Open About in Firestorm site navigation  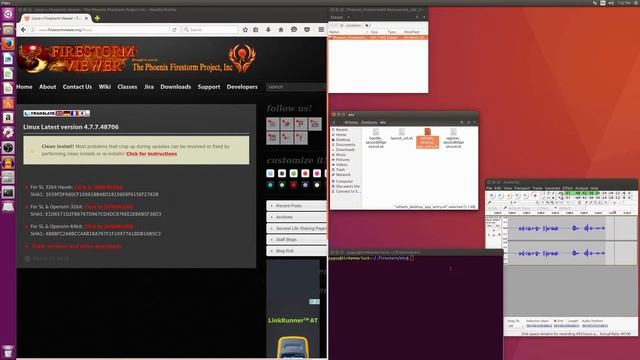pos(47,87)
